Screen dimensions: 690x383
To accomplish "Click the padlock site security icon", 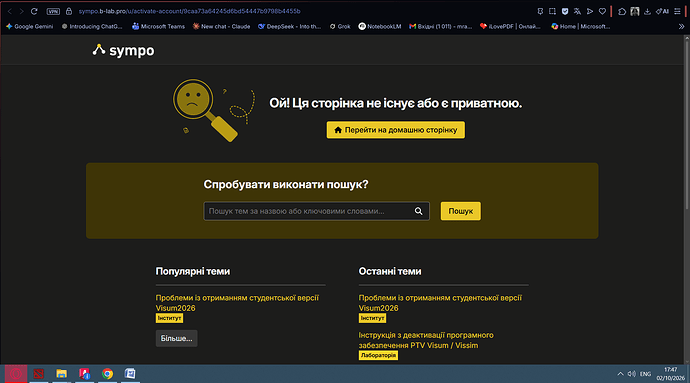I will (69, 11).
